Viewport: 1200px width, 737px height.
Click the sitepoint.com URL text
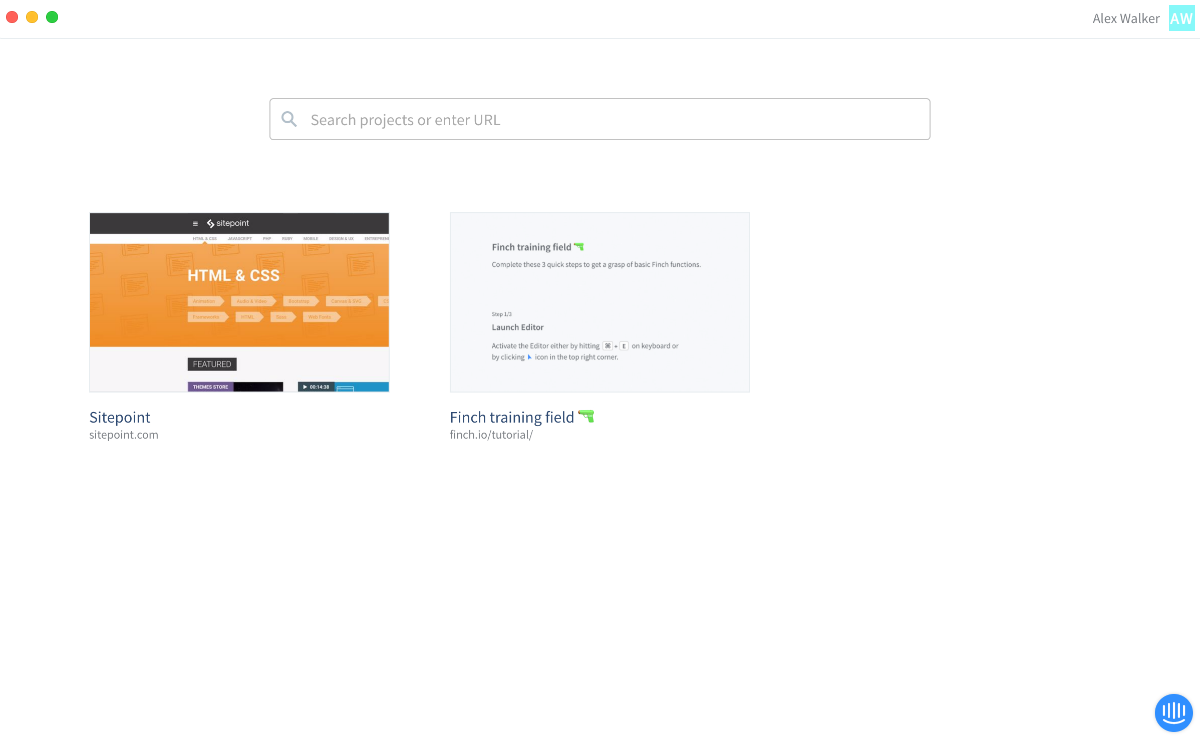coord(124,435)
